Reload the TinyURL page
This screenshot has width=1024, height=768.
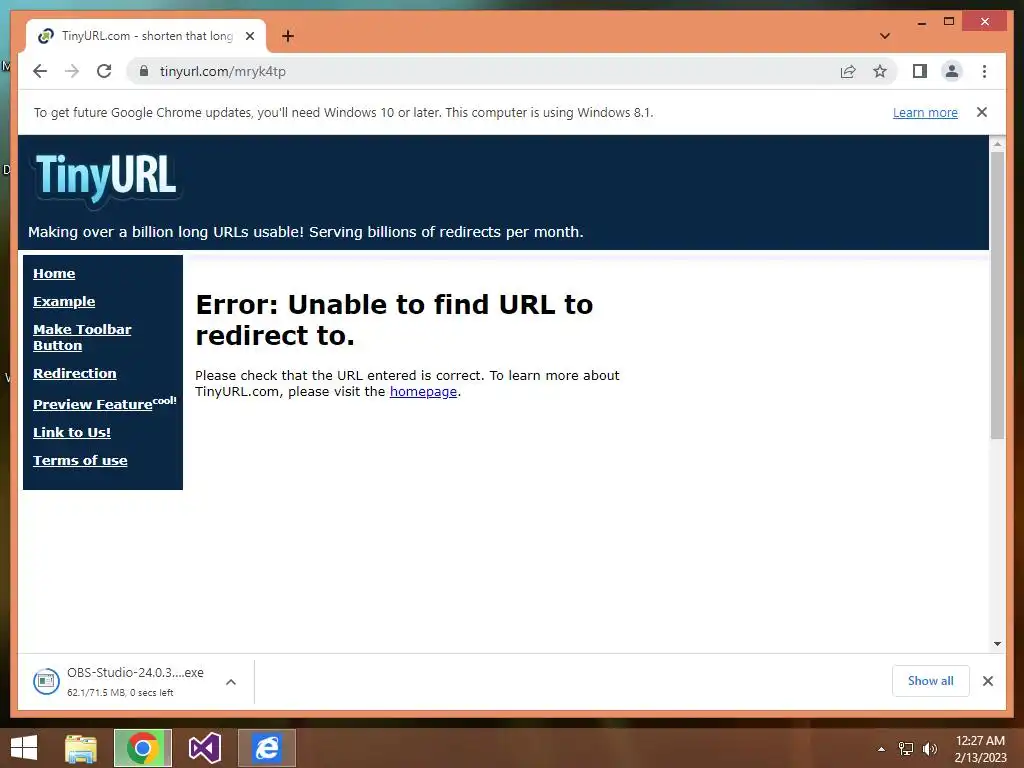104,71
